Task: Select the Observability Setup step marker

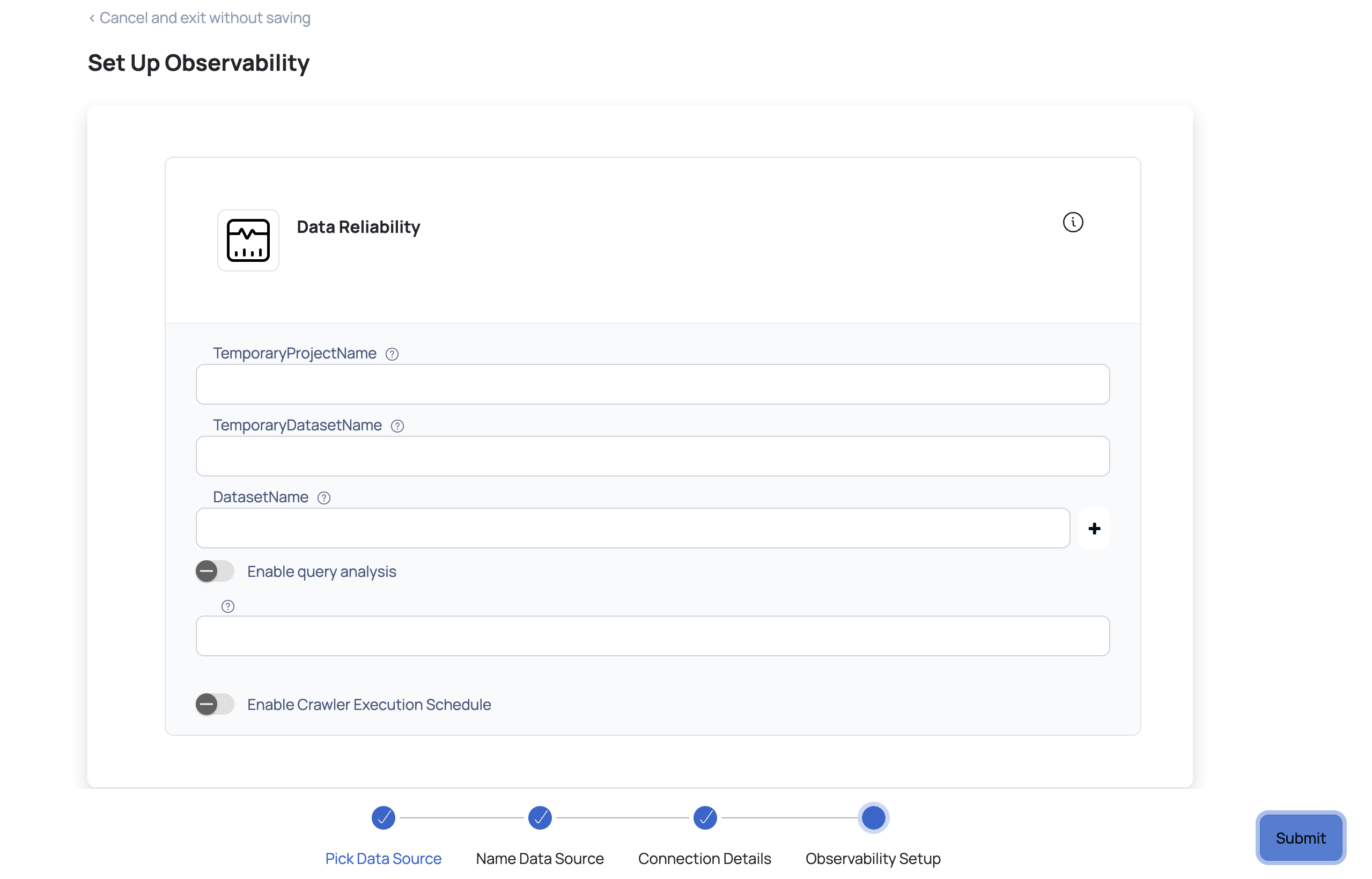Action: [x=873, y=817]
